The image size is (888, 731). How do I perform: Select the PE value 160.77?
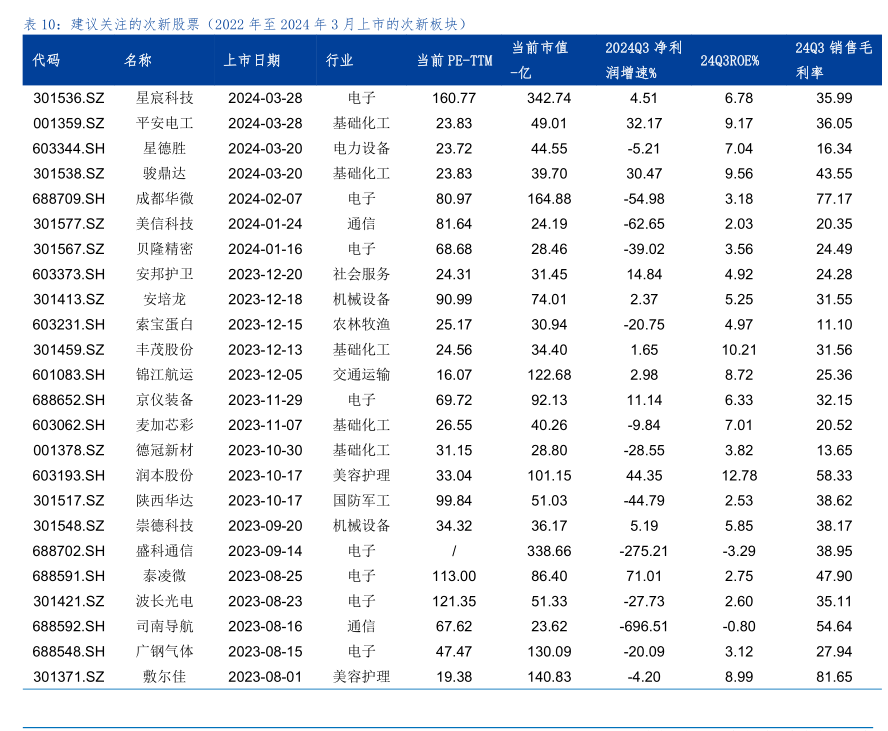click(454, 98)
